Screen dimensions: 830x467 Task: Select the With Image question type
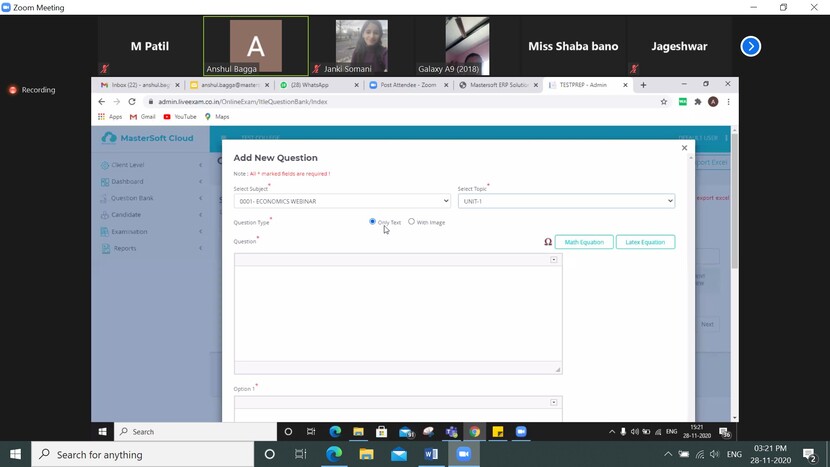411,222
